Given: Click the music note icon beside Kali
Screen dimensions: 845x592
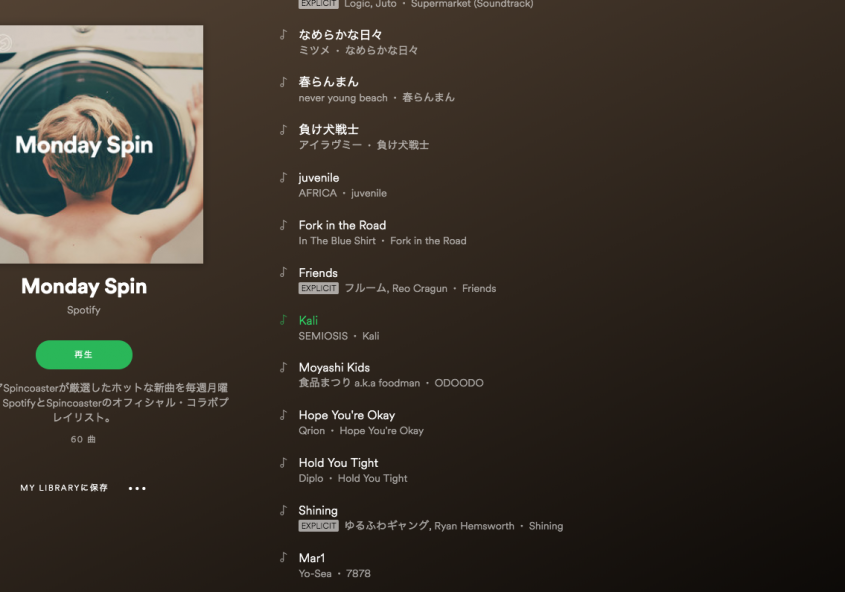Looking at the screenshot, I should point(283,319).
